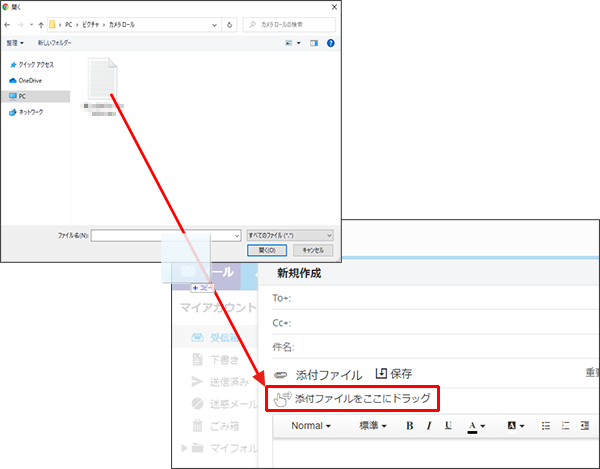
Task: Go up one folder level
Action: pos(41,24)
